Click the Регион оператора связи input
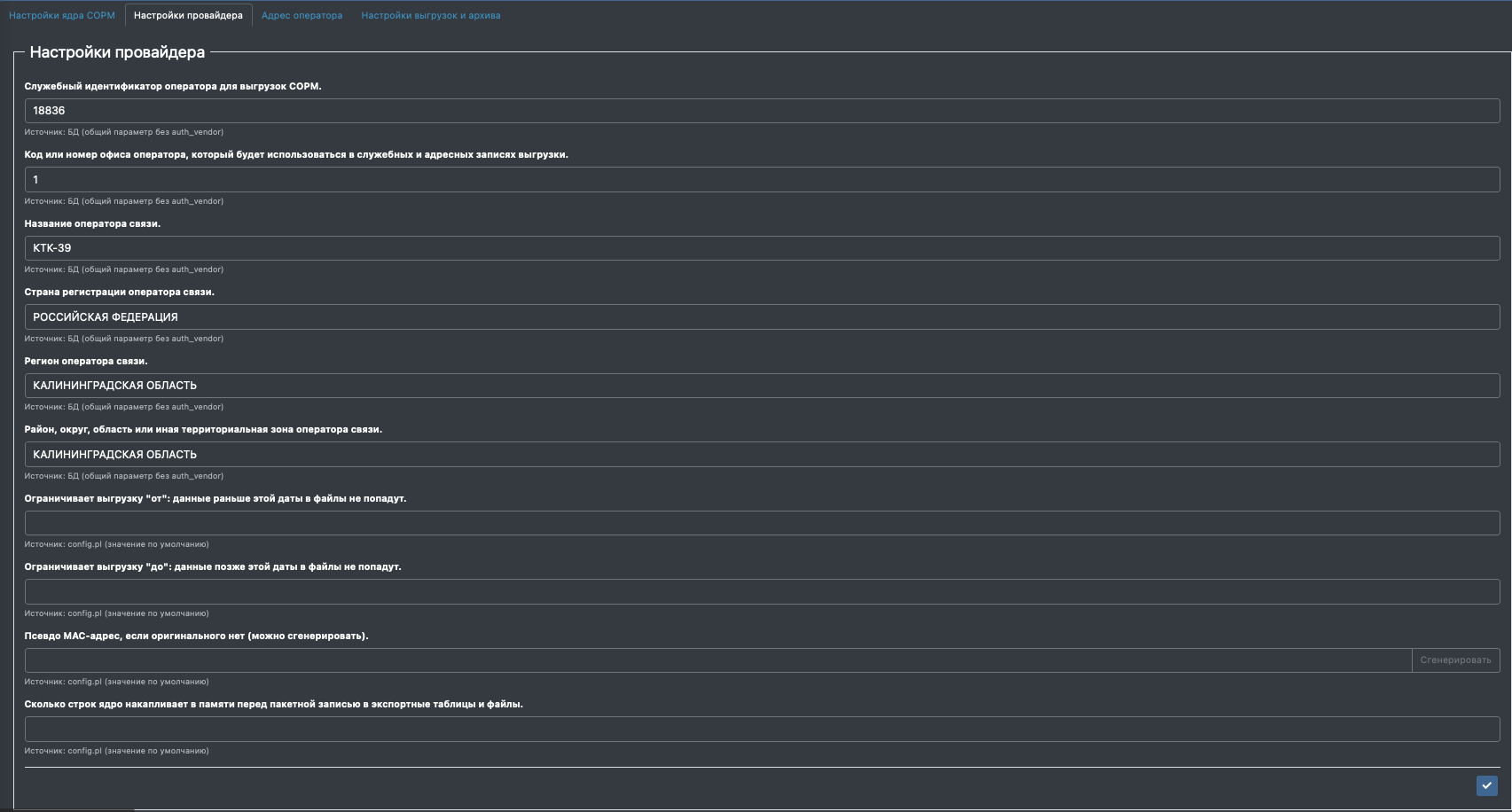The width and height of the screenshot is (1512, 812). [762, 386]
